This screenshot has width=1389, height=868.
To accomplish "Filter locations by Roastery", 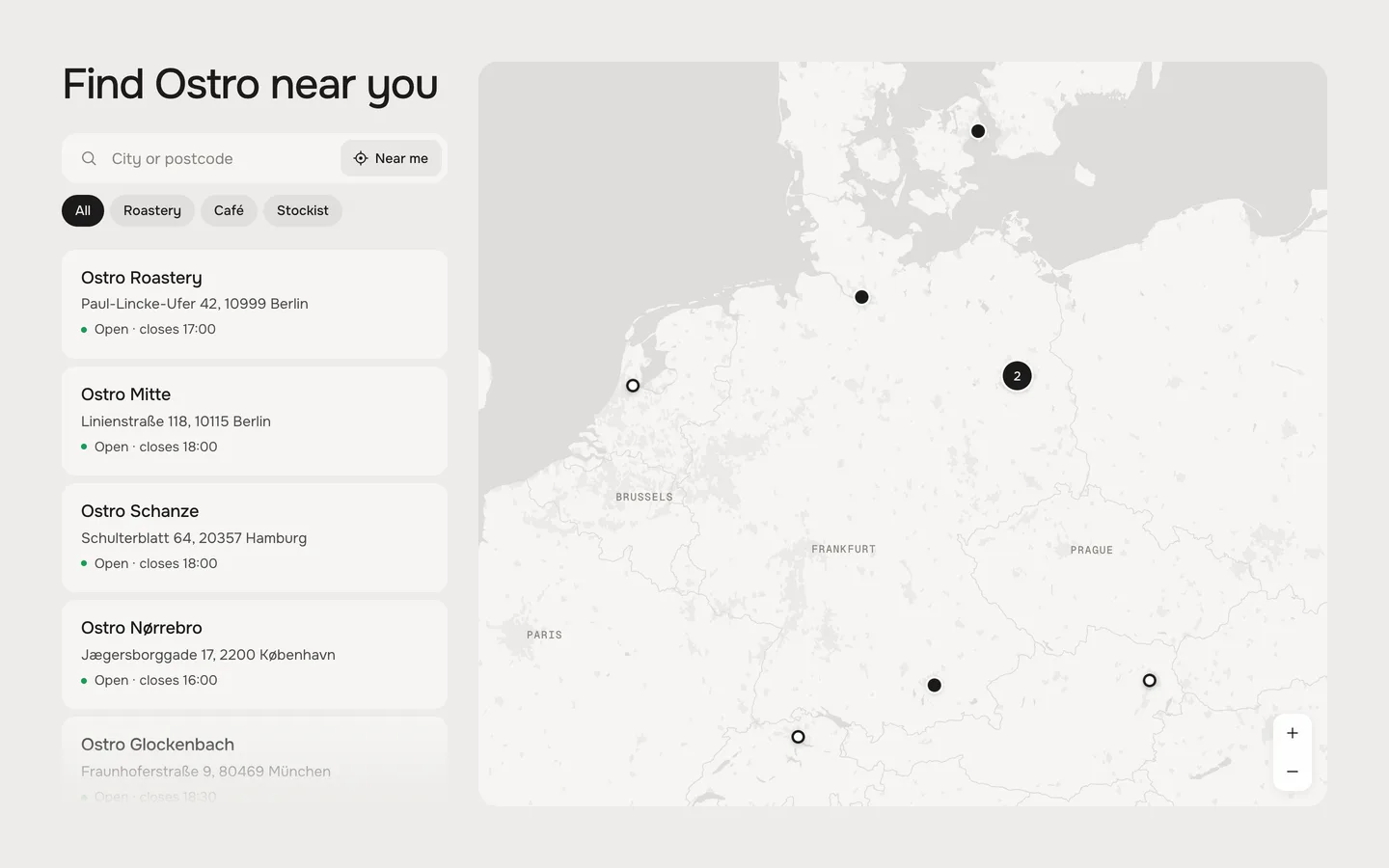I will pyautogui.click(x=152, y=210).
